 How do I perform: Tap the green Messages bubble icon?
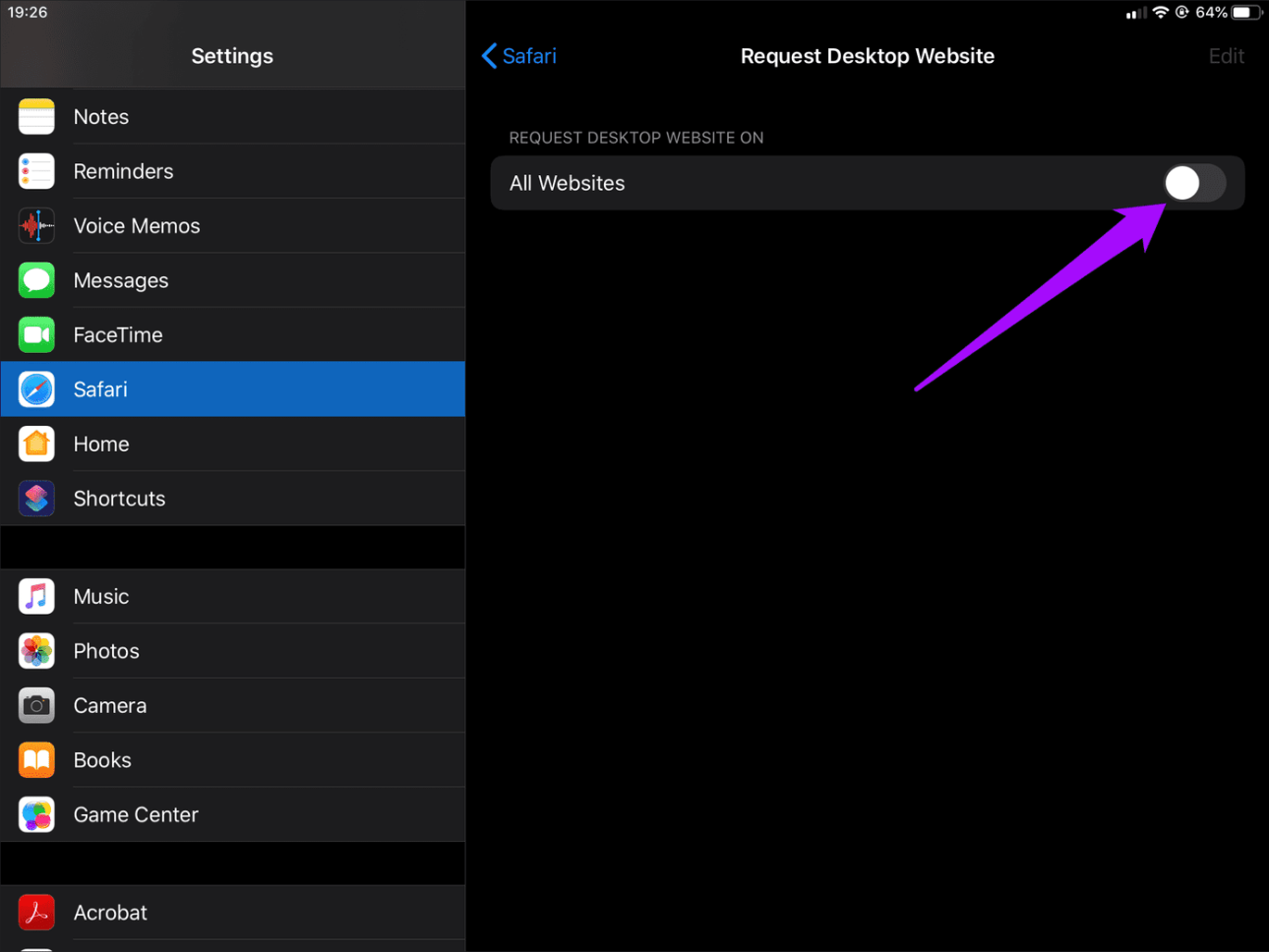click(x=36, y=280)
